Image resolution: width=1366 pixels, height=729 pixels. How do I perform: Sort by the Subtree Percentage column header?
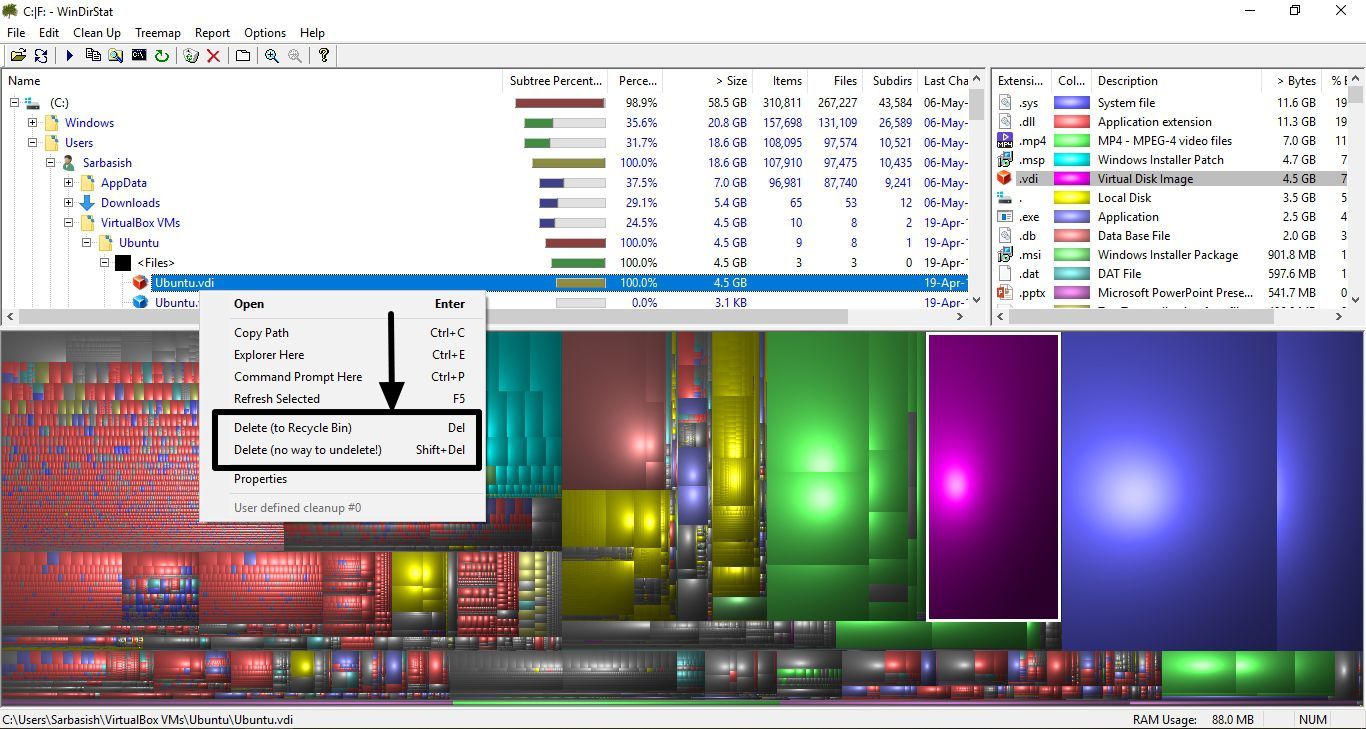[x=556, y=81]
